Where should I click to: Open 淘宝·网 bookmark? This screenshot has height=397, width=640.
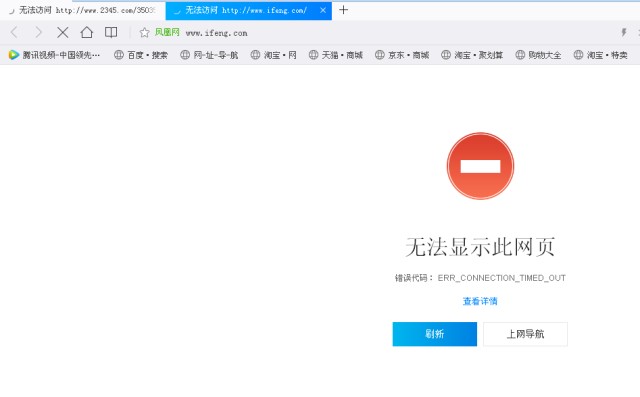tap(273, 55)
